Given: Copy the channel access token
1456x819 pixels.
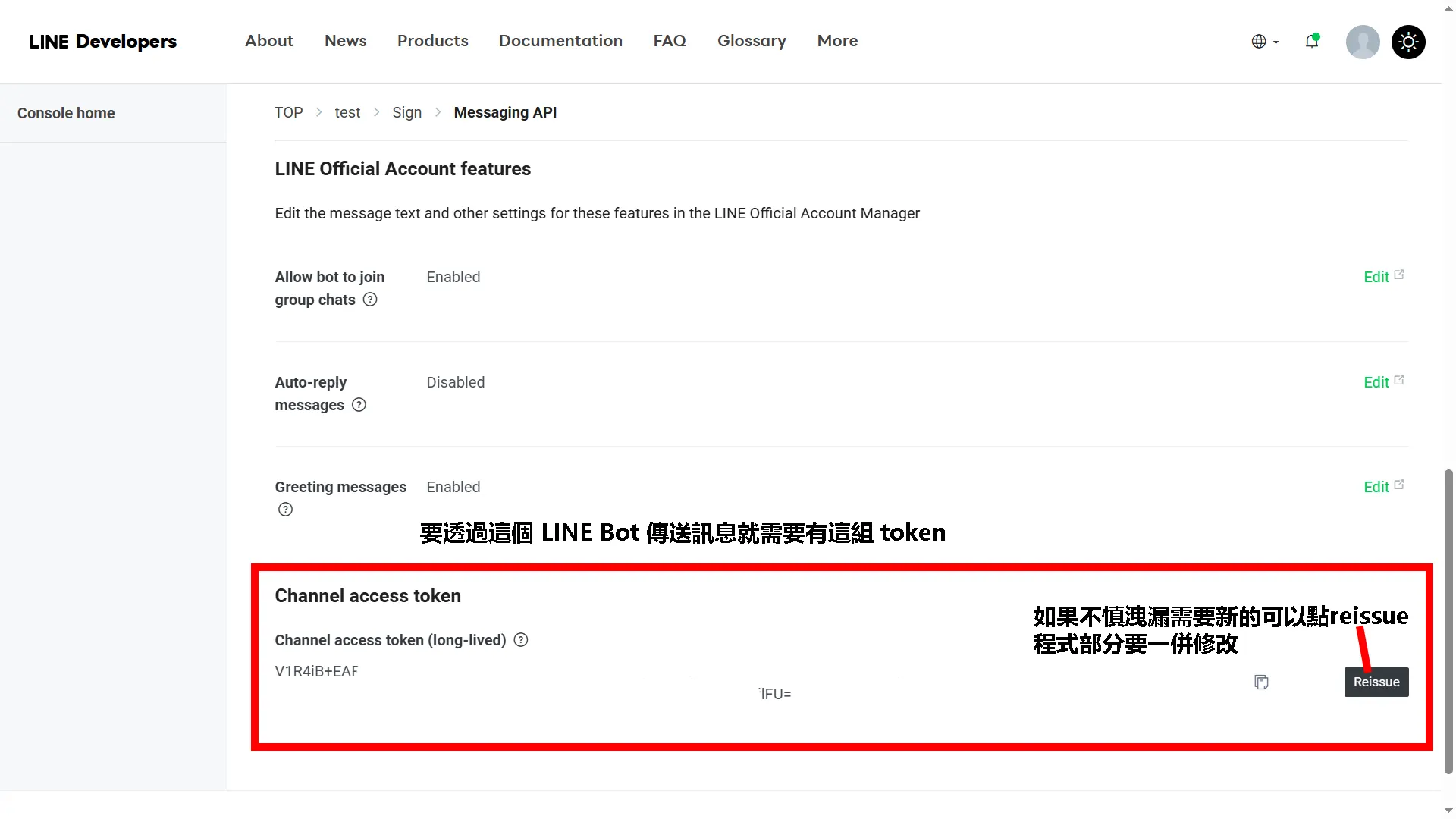Looking at the screenshot, I should [1261, 682].
